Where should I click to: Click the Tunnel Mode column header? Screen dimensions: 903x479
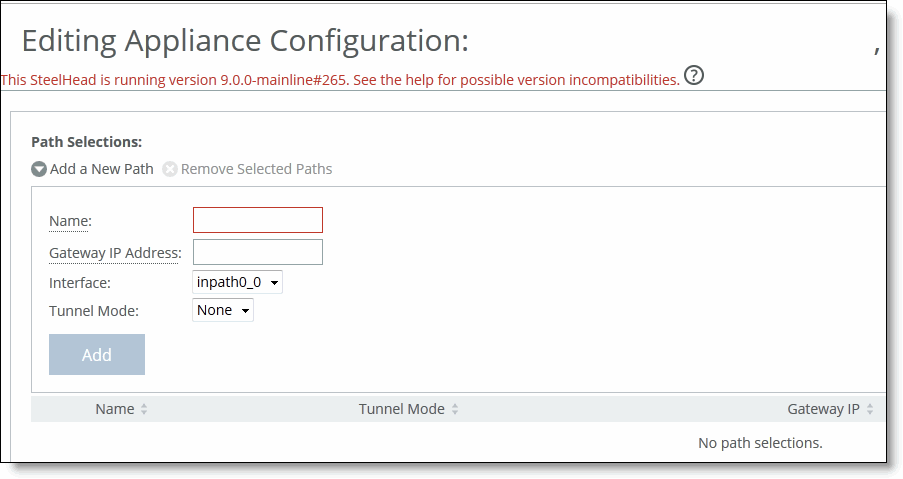pyautogui.click(x=401, y=409)
